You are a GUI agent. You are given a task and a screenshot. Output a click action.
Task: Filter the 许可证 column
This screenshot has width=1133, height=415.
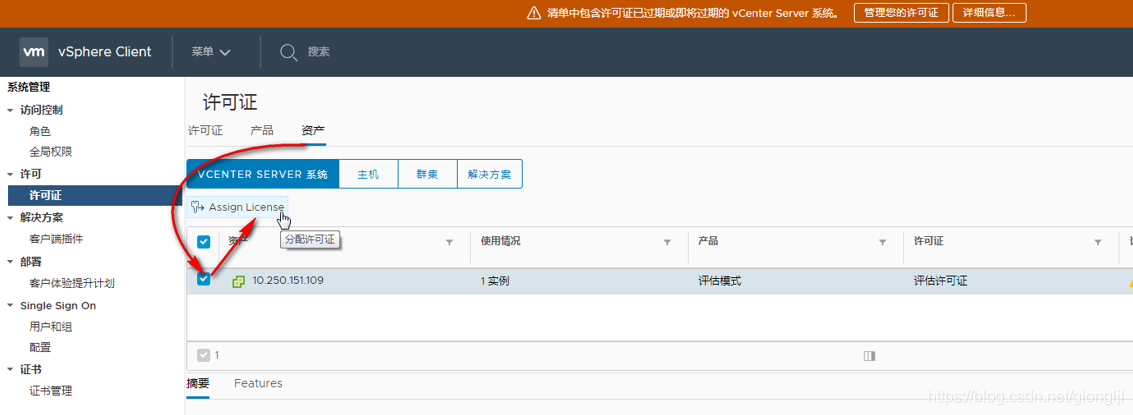1098,242
